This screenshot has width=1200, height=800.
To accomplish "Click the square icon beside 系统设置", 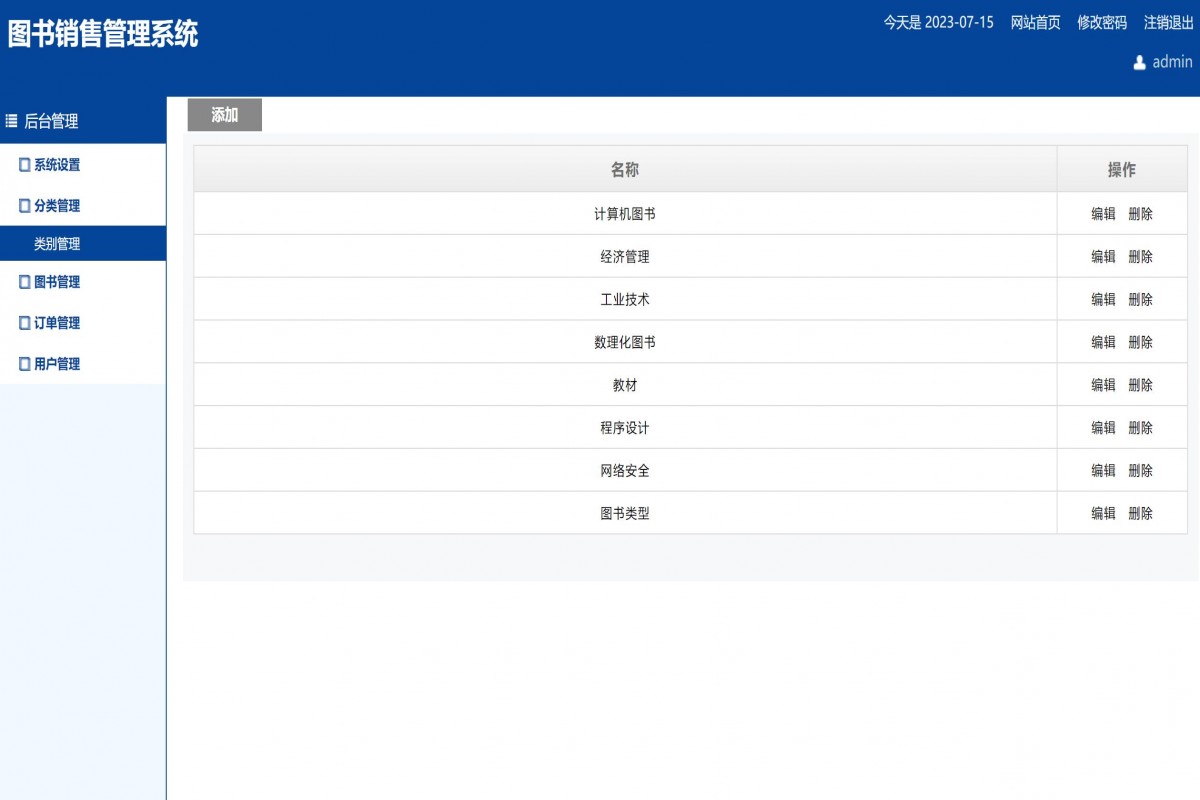I will point(22,164).
